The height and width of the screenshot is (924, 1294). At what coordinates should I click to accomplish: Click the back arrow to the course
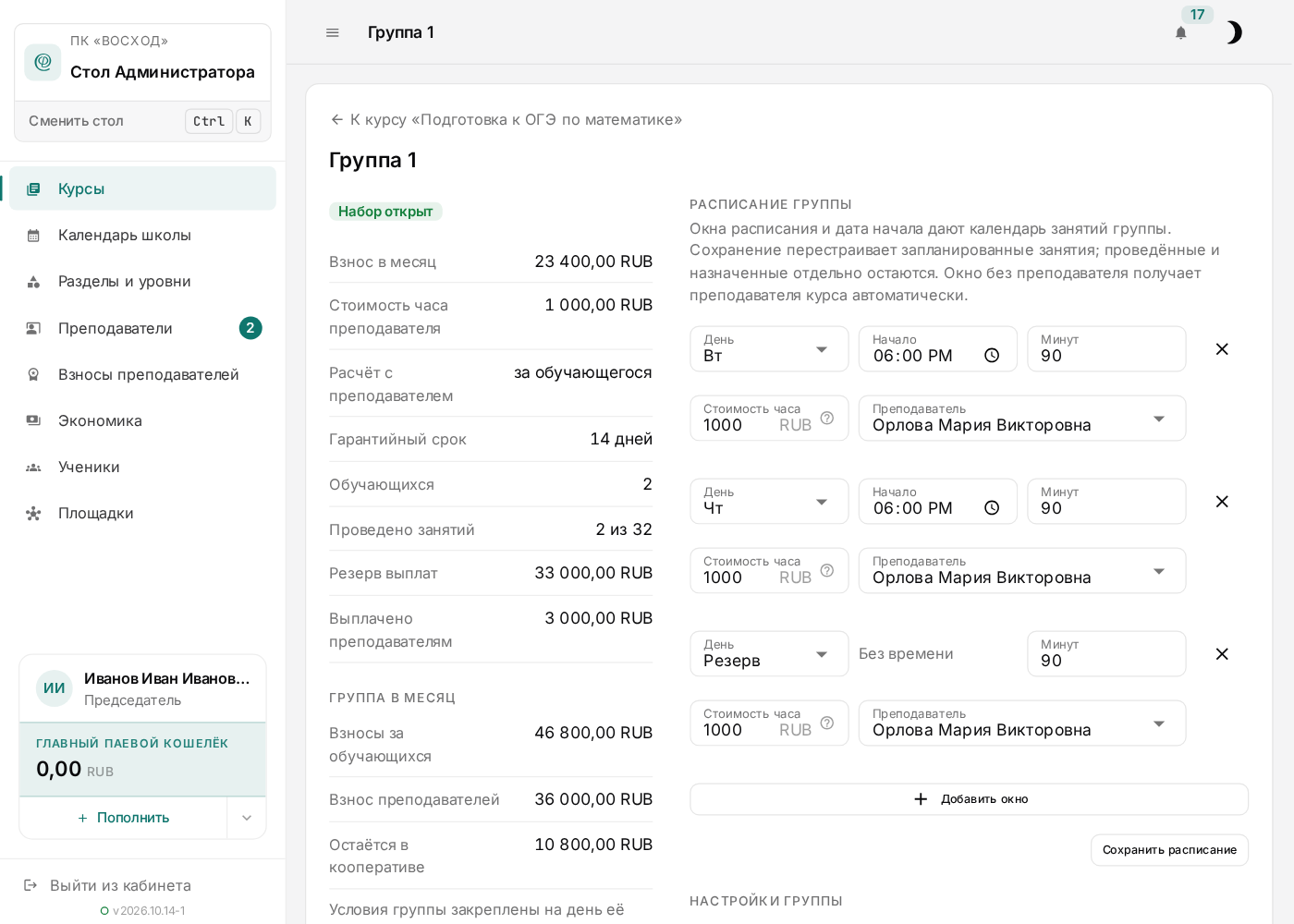tap(337, 119)
